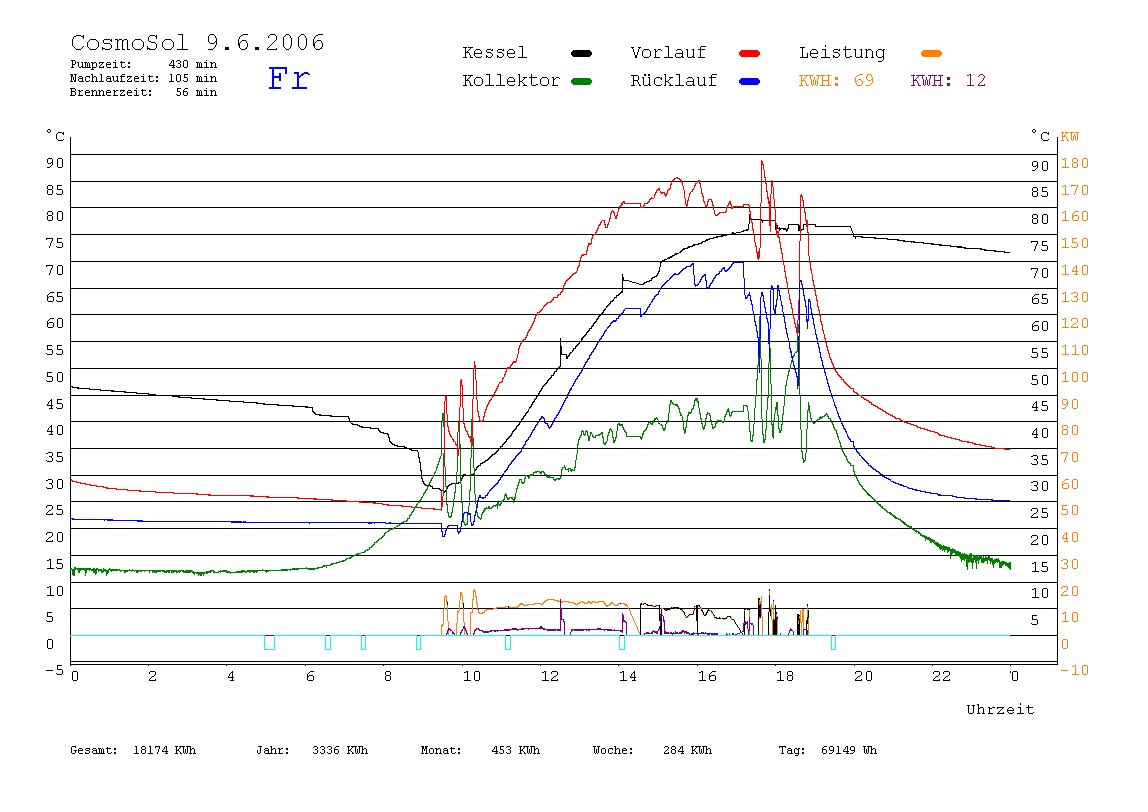Click the orange "KW" axis unit label
This screenshot has width=1148, height=812.
pyautogui.click(x=1070, y=137)
